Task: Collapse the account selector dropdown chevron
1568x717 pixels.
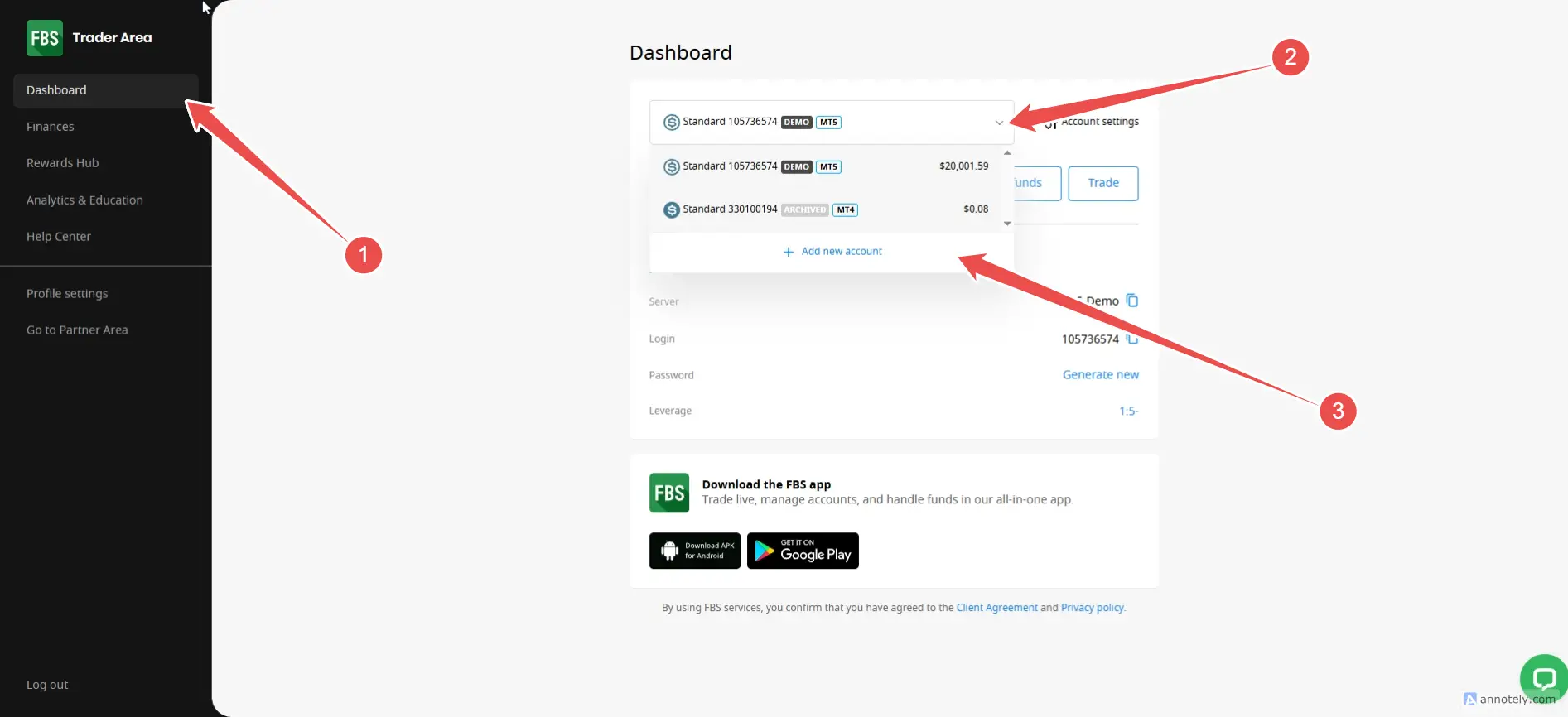Action: click(x=999, y=123)
